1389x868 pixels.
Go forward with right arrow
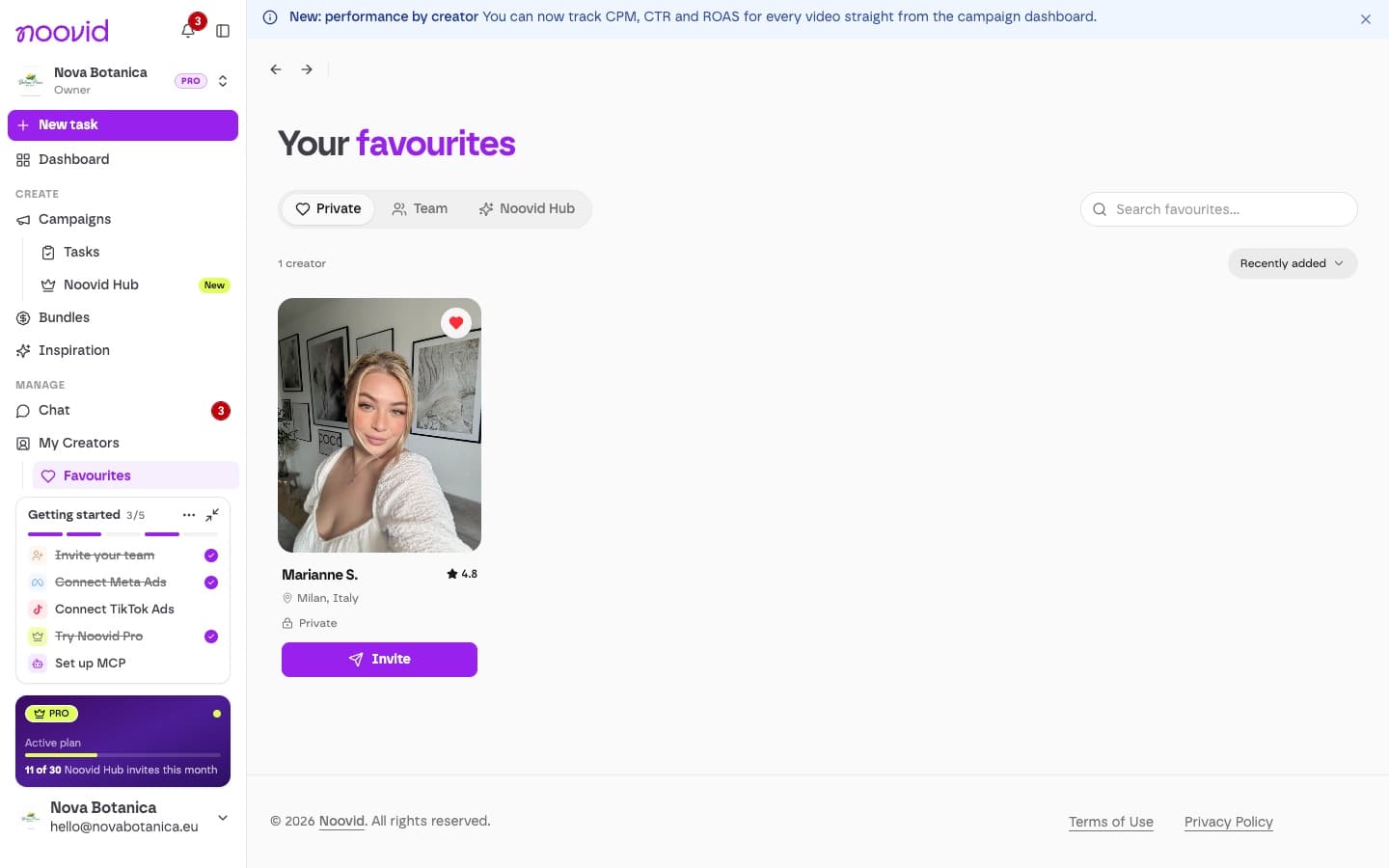307,69
